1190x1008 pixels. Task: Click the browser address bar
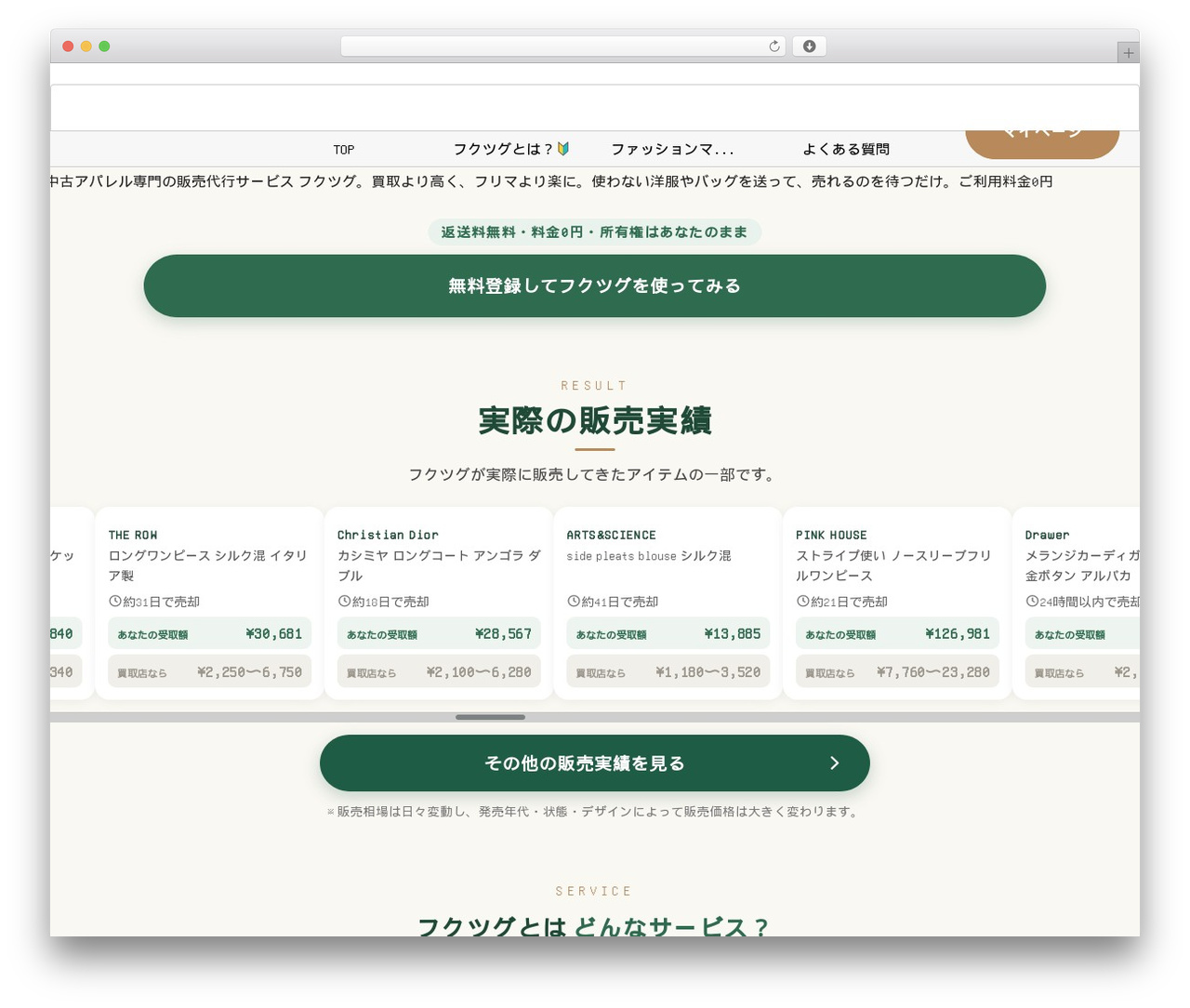coord(562,46)
